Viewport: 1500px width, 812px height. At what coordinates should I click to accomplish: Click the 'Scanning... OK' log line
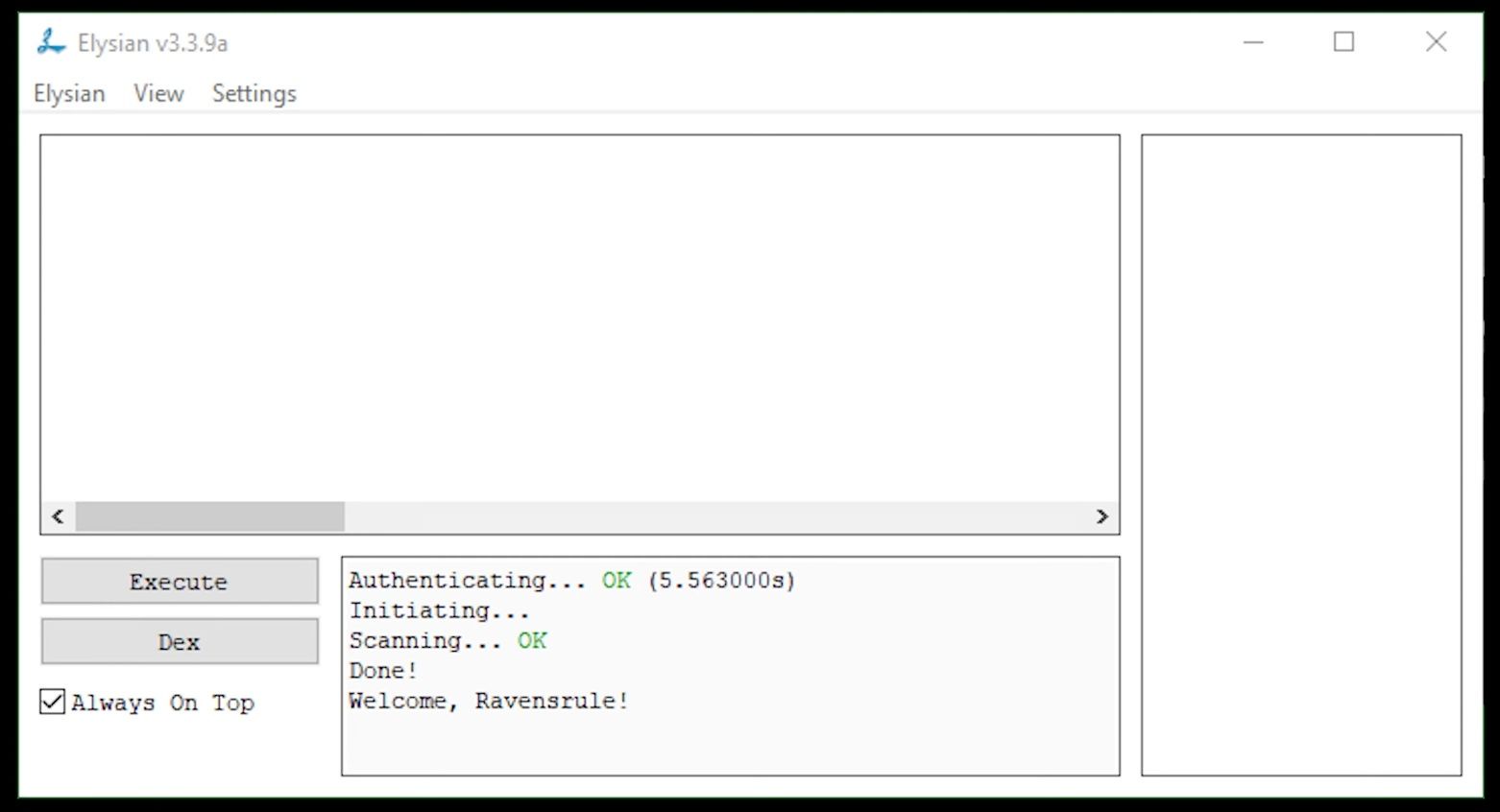pos(448,640)
